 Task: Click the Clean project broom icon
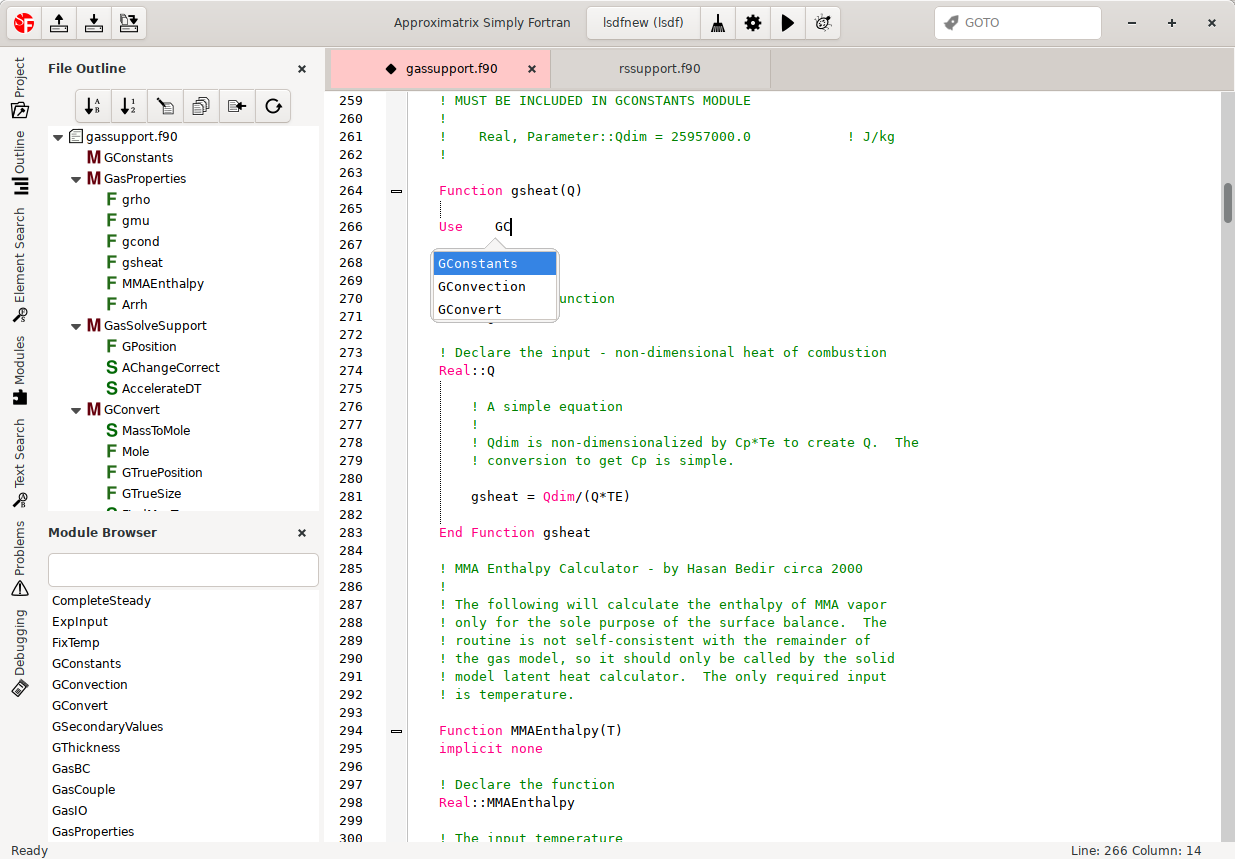point(718,23)
